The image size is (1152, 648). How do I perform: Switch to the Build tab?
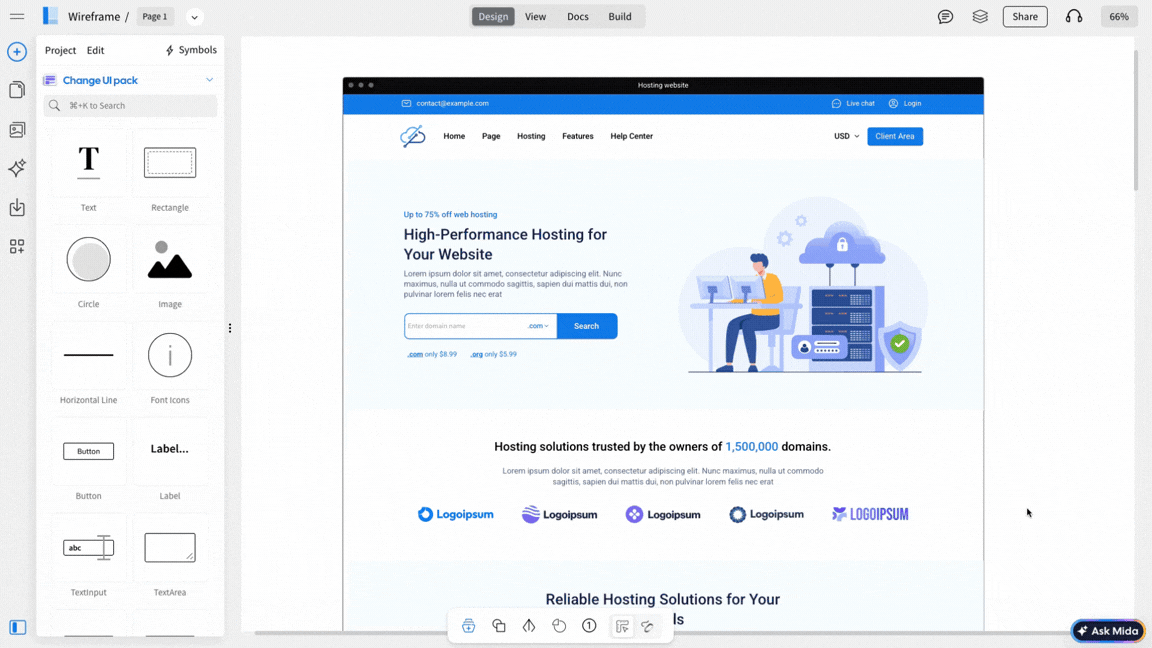coord(619,17)
